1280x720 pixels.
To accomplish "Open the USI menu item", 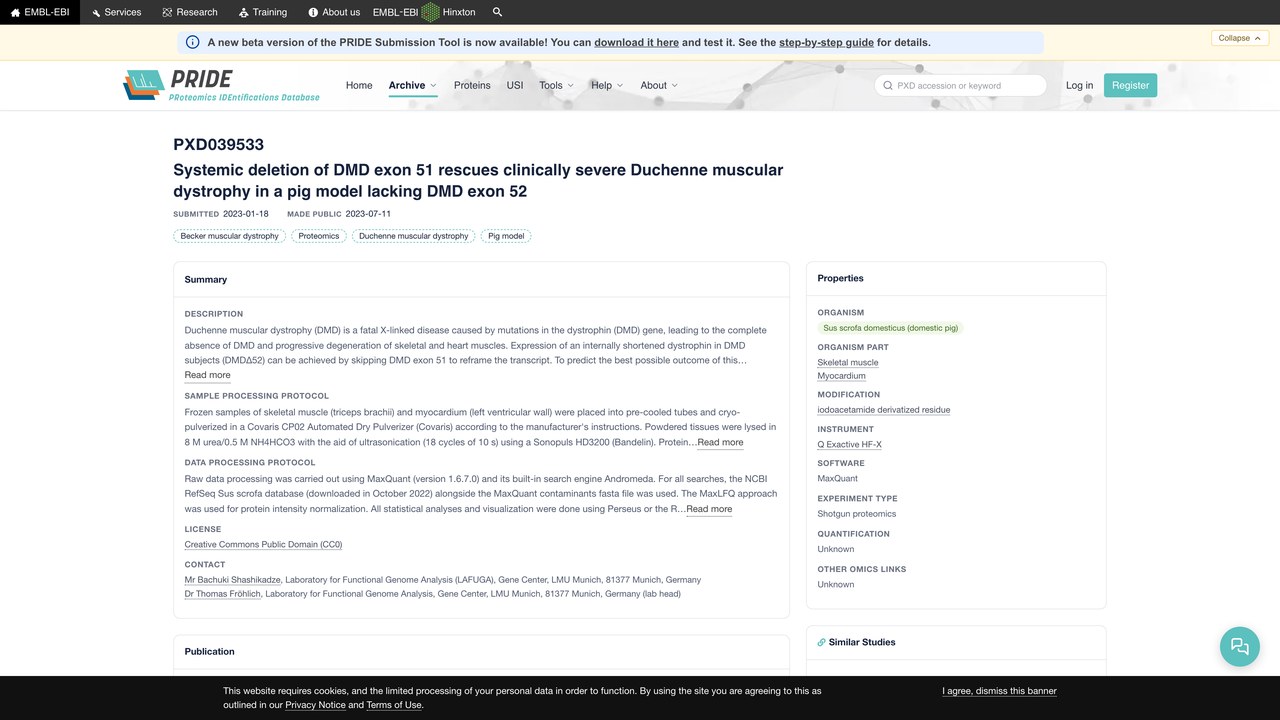I will 515,85.
